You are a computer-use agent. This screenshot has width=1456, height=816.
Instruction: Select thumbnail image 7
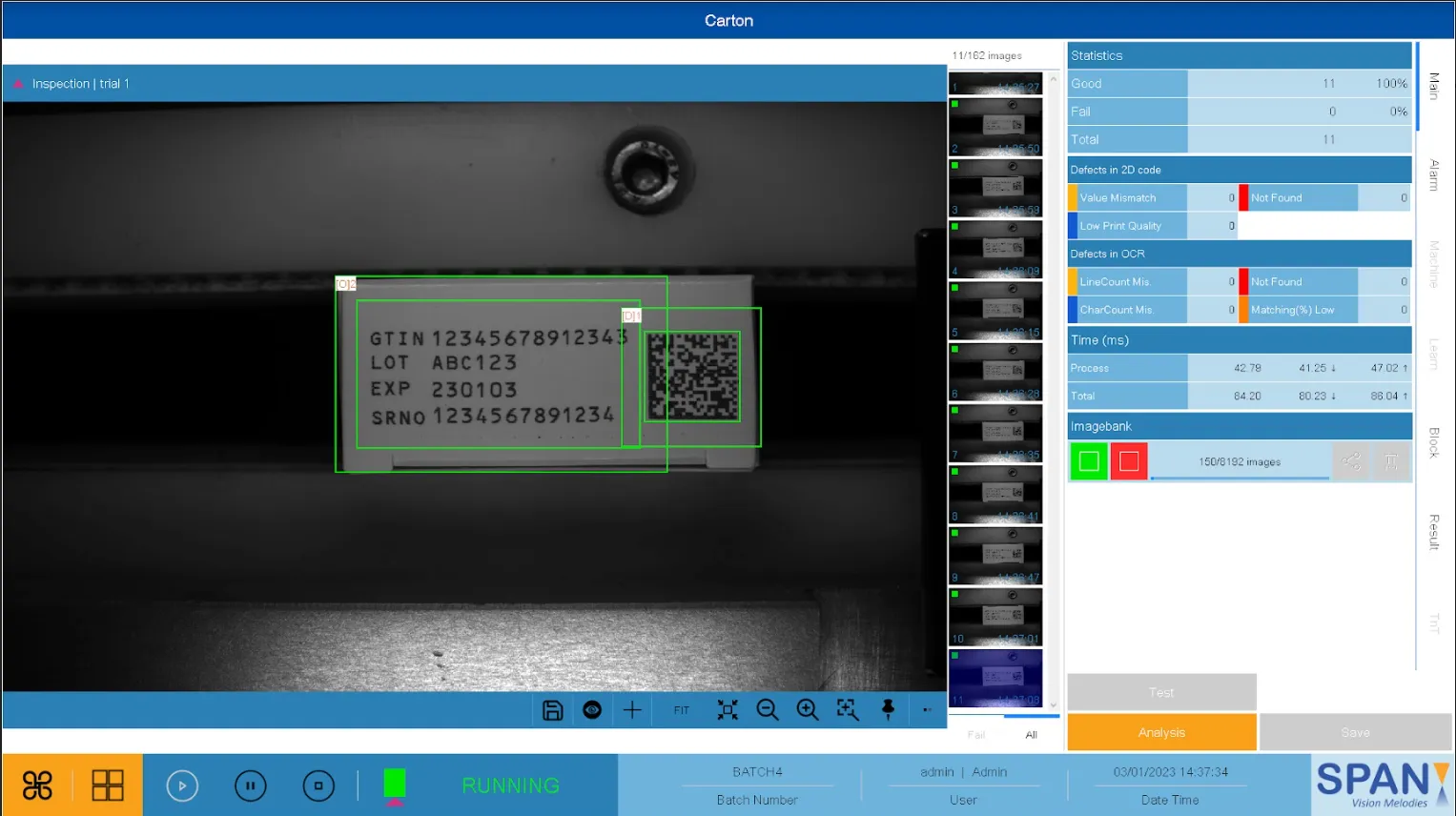point(995,432)
